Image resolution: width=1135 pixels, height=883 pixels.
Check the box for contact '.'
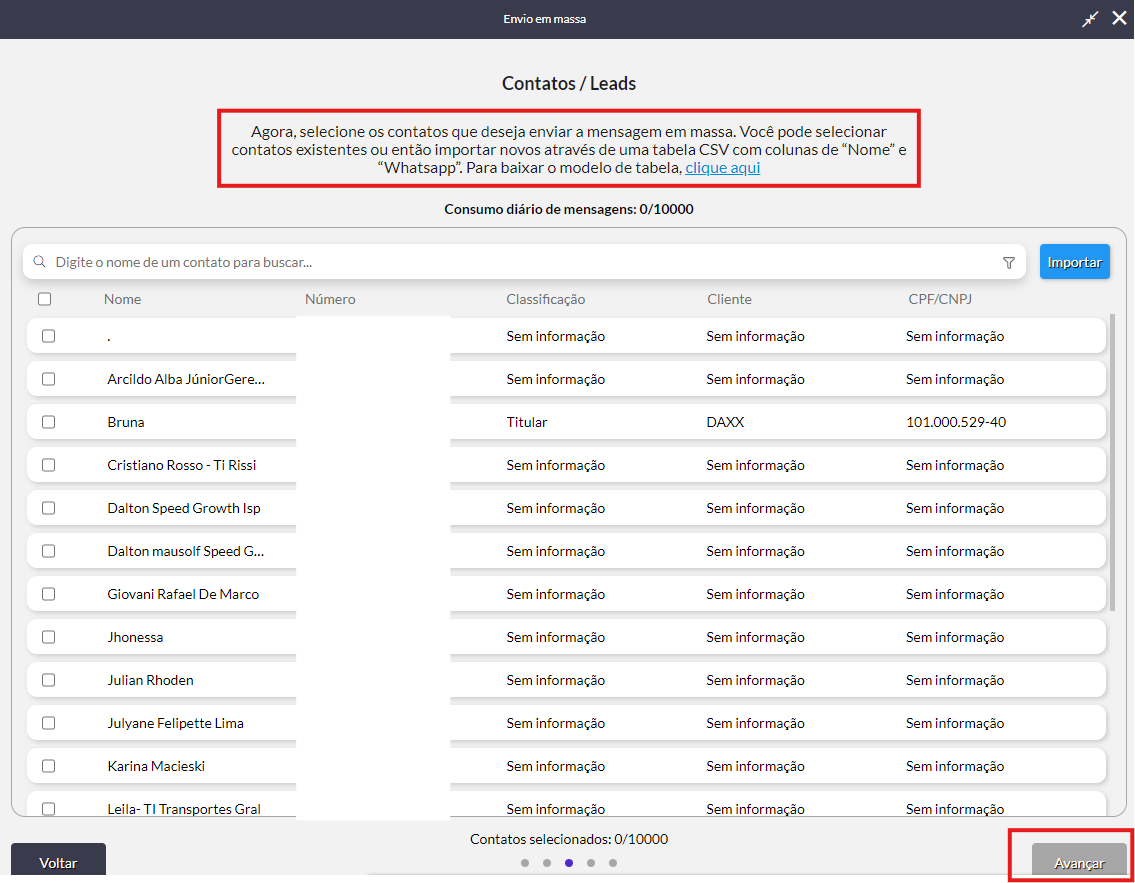point(48,336)
